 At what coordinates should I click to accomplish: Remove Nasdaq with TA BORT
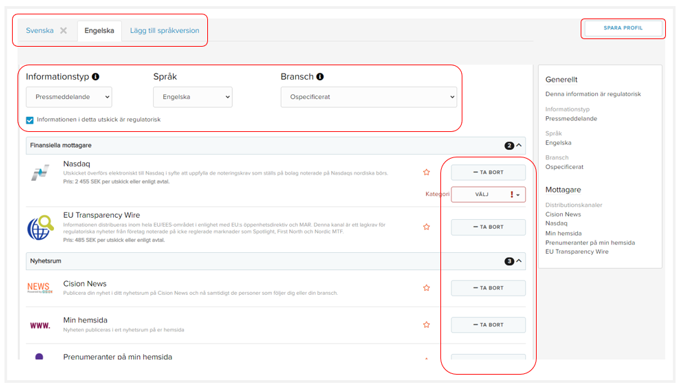pyautogui.click(x=488, y=172)
